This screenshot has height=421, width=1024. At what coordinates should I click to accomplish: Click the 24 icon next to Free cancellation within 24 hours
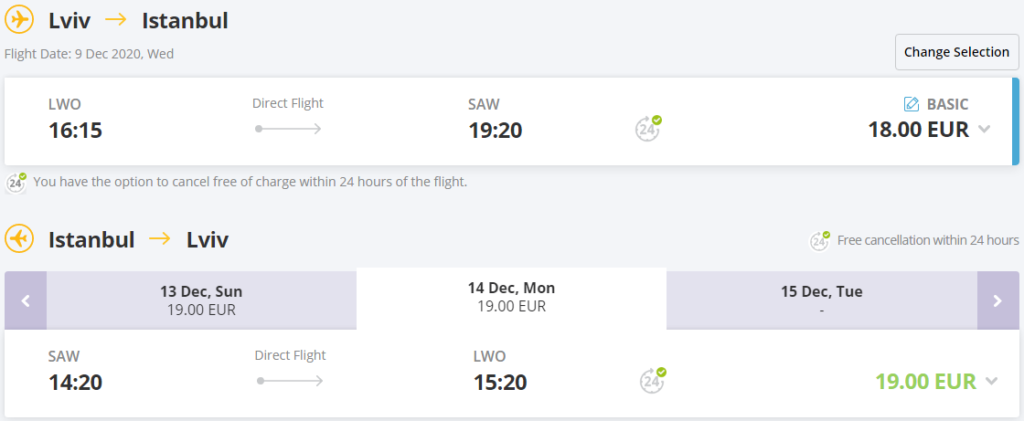pyautogui.click(x=820, y=241)
